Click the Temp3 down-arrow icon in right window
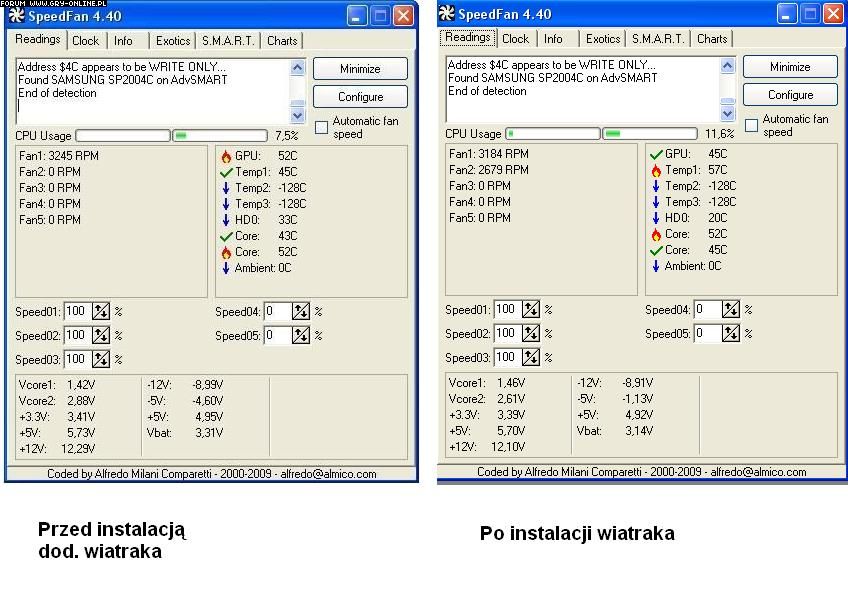Viewport: 848px width, 610px height. (656, 202)
